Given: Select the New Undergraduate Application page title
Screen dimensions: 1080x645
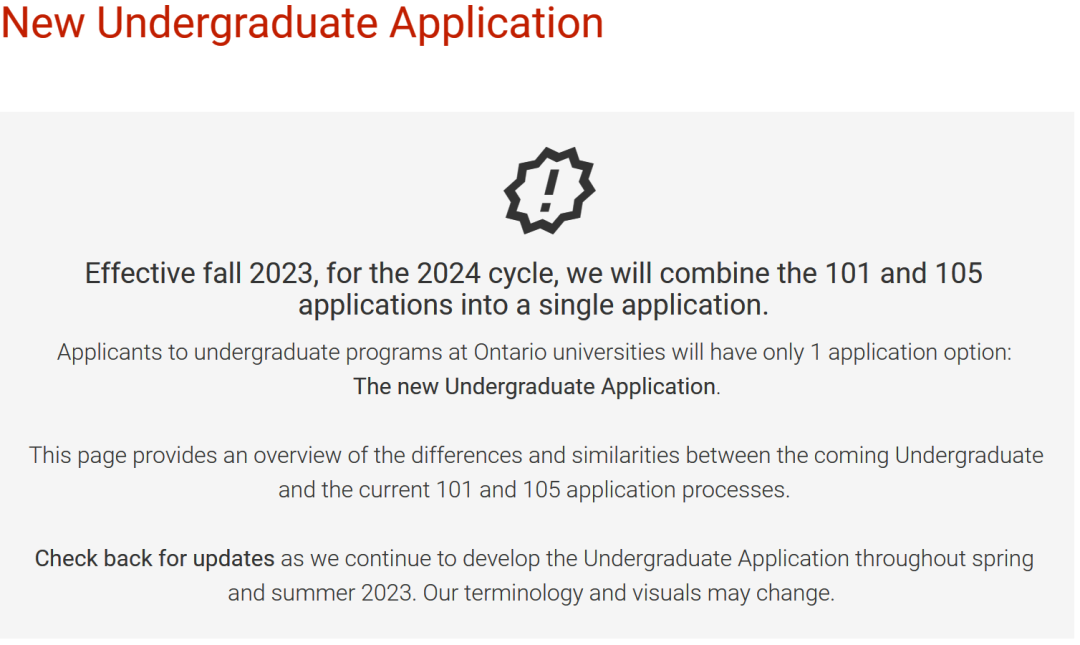Looking at the screenshot, I should pyautogui.click(x=302, y=23).
